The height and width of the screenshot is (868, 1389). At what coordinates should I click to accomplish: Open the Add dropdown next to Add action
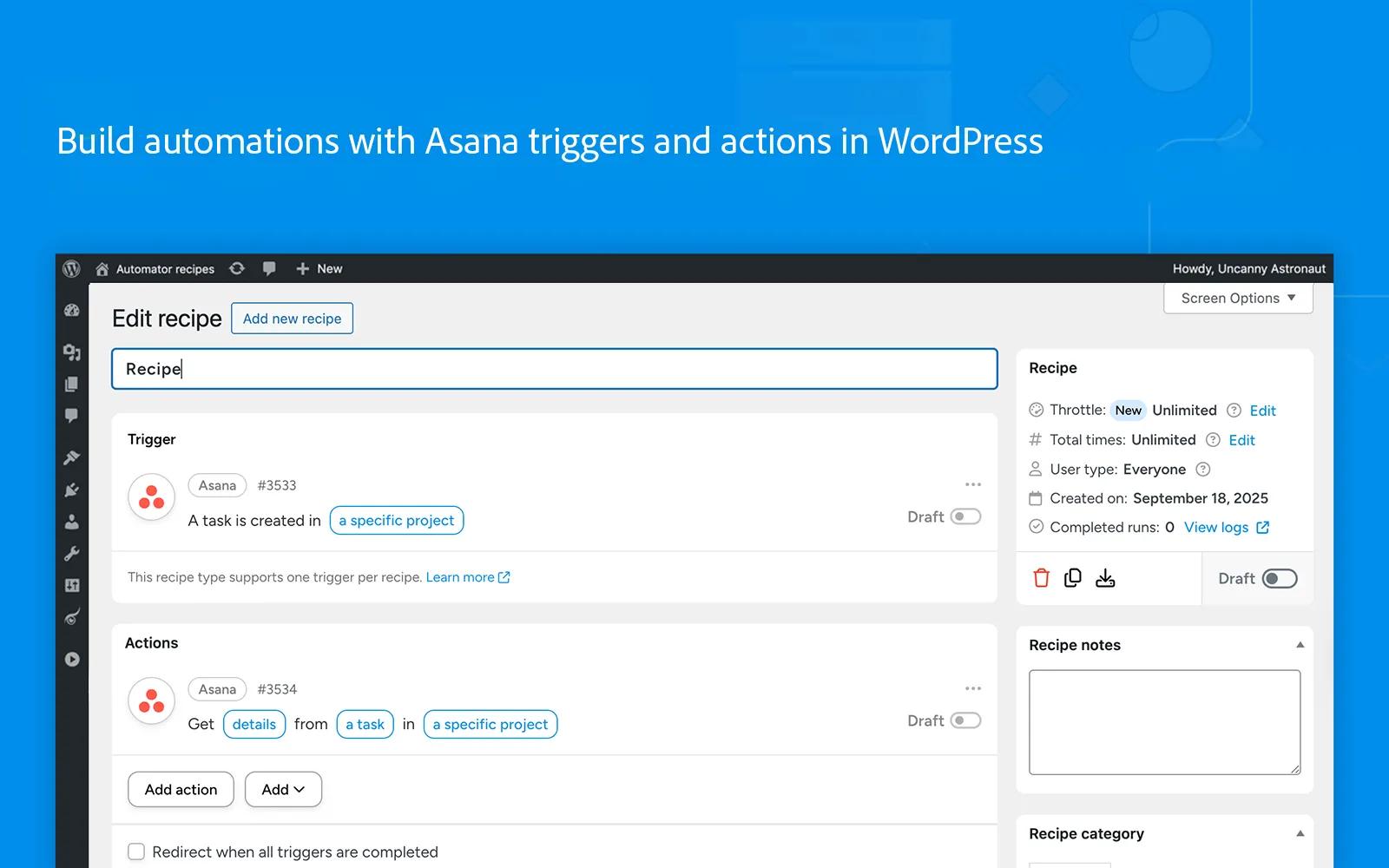point(283,789)
